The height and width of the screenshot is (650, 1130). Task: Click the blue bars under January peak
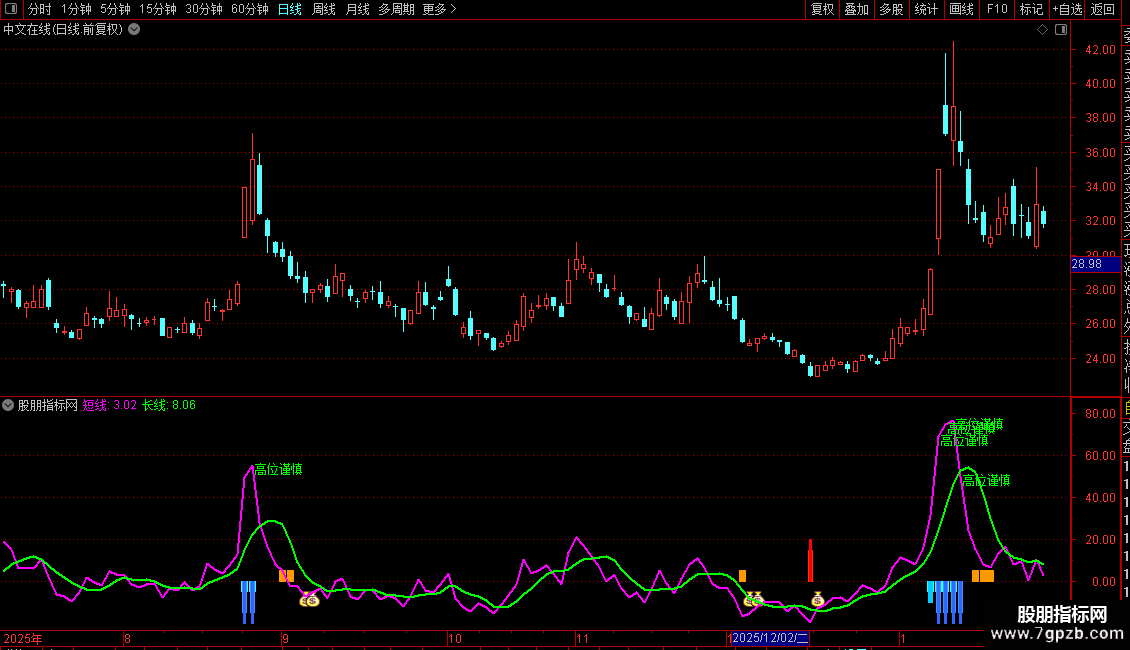[x=946, y=602]
